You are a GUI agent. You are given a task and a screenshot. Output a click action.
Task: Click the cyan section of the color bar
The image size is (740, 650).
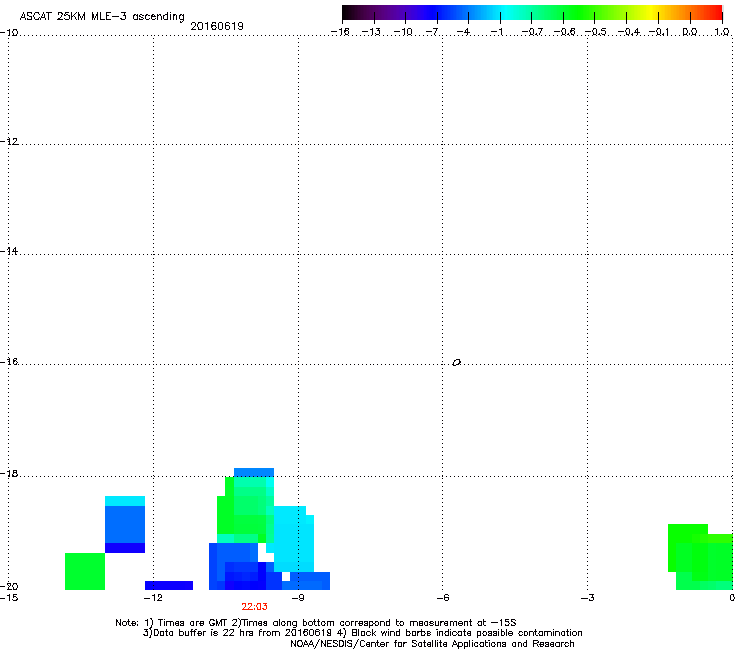click(x=503, y=13)
